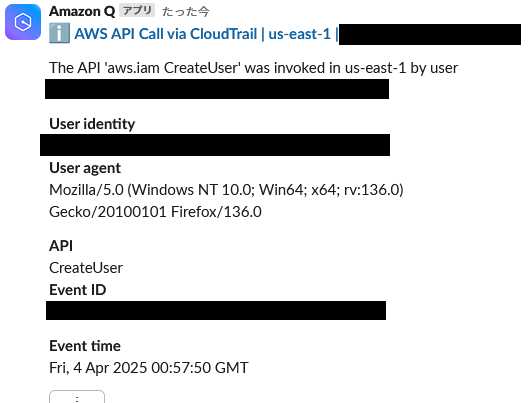This screenshot has width=531, height=403.
Task: Click the blue info emoji icon
Action: [59, 33]
